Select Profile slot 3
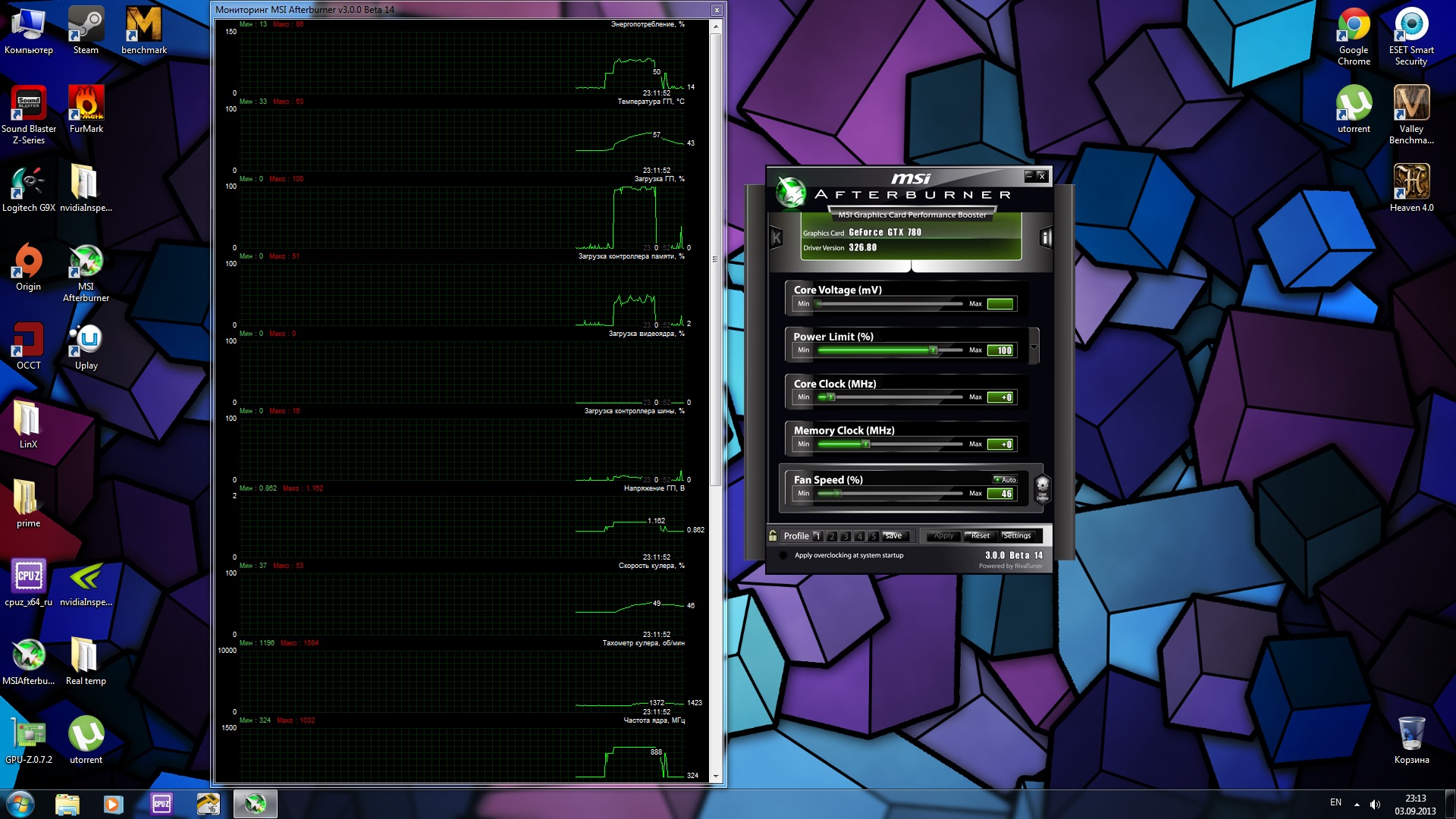This screenshot has width=1456, height=819. click(846, 536)
